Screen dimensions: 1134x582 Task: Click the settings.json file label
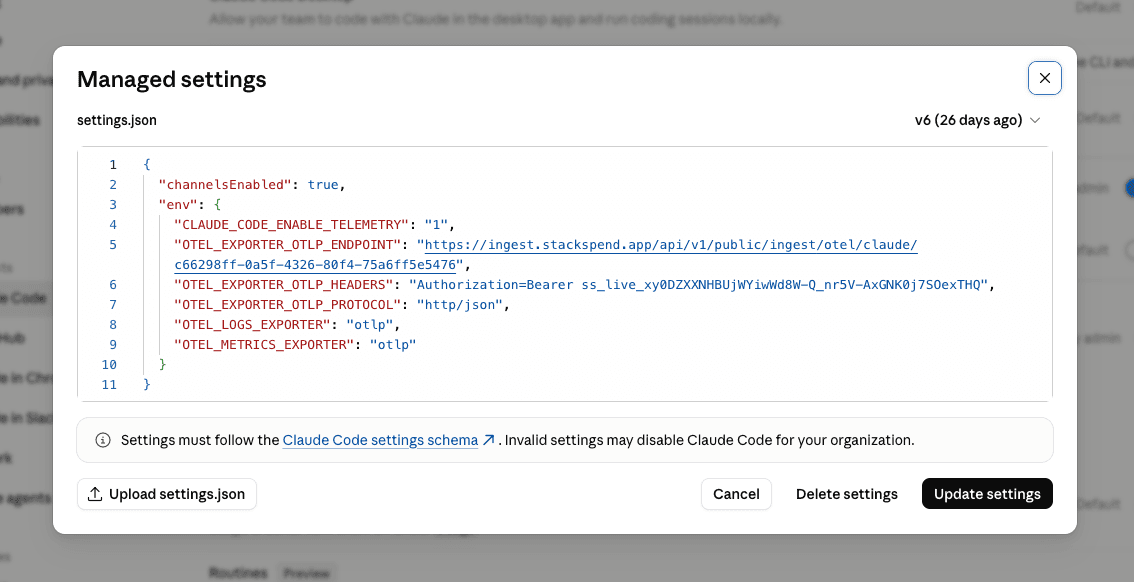pos(117,120)
